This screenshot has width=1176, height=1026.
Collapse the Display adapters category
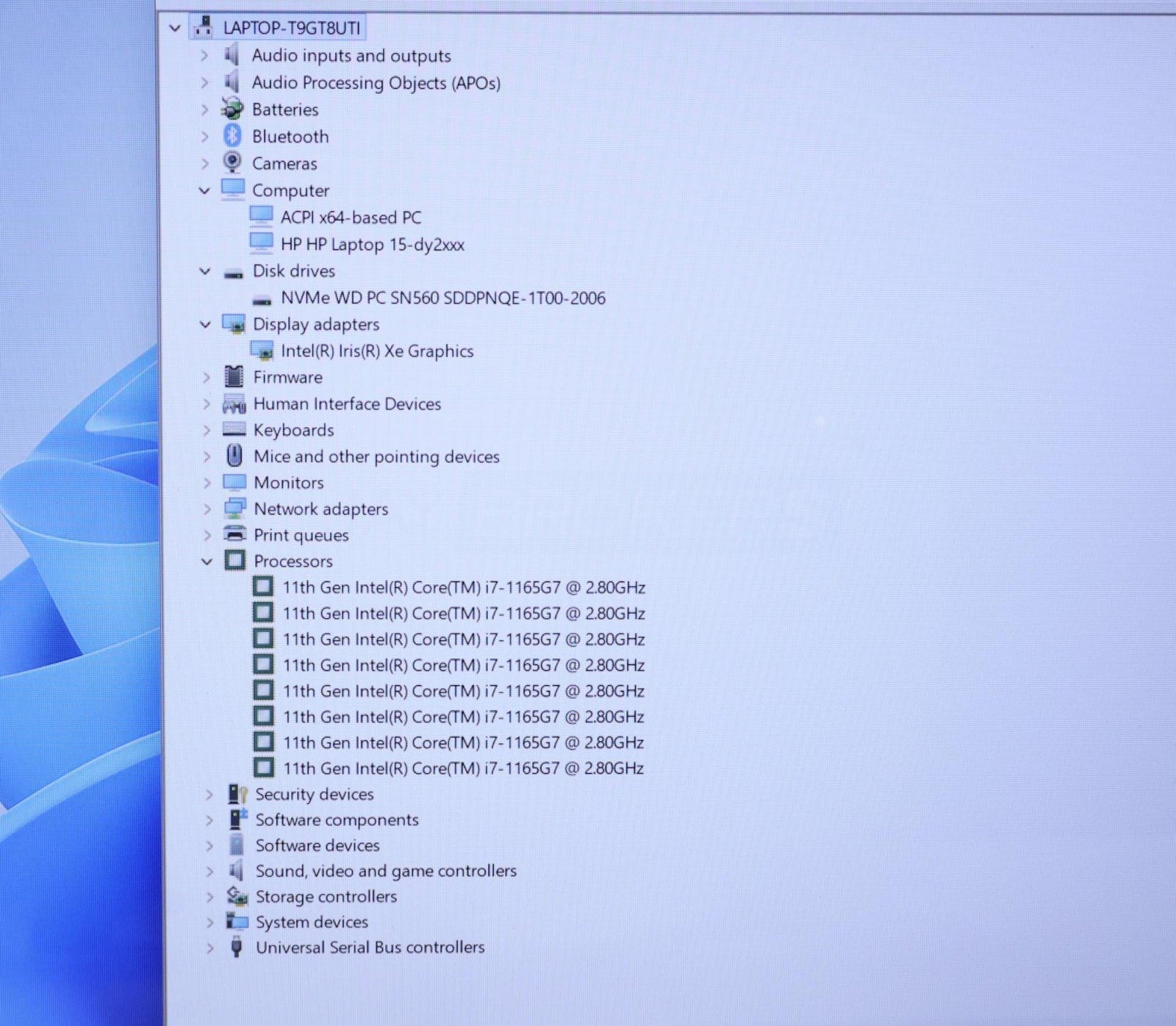coord(205,324)
